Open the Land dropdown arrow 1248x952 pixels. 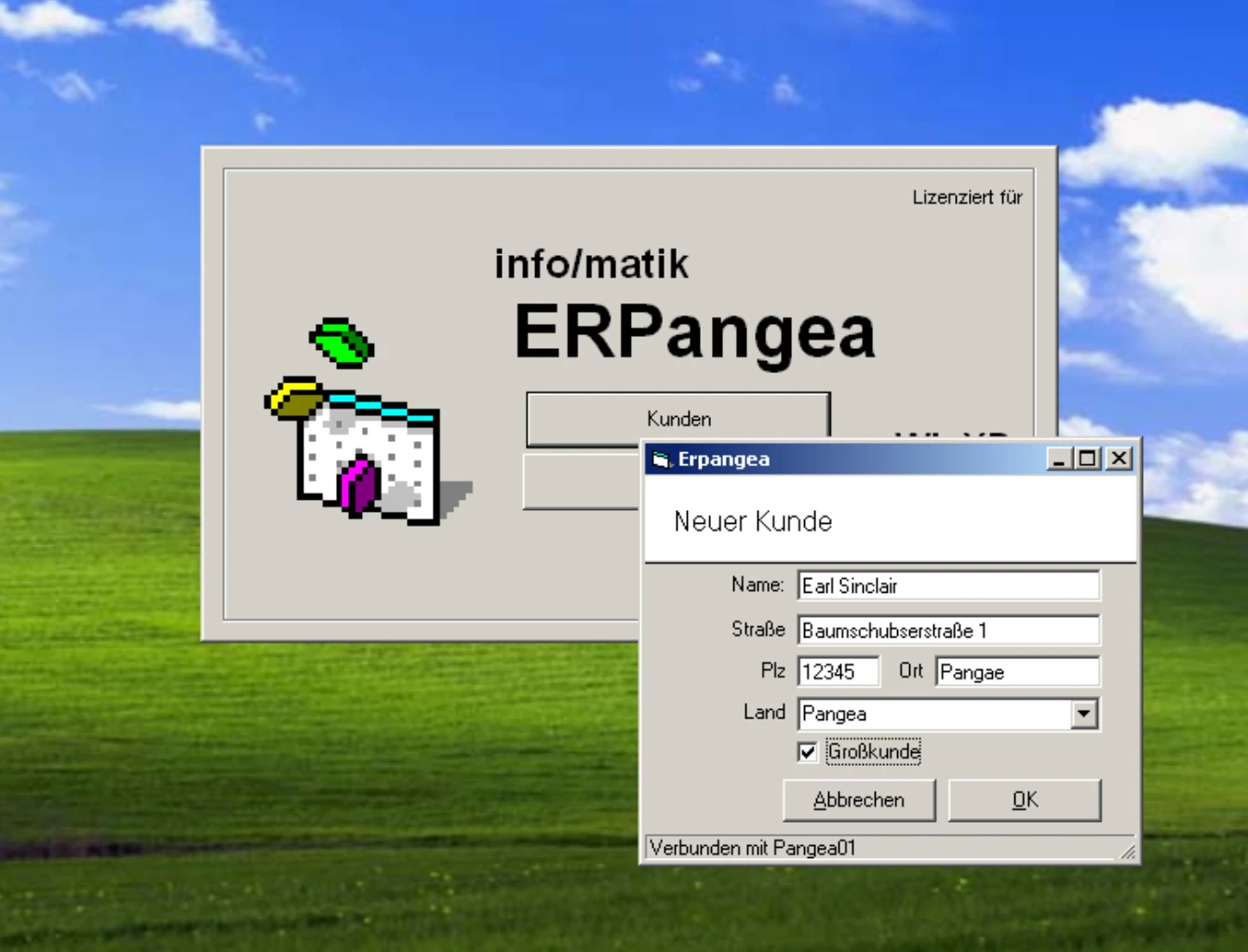(x=1083, y=715)
